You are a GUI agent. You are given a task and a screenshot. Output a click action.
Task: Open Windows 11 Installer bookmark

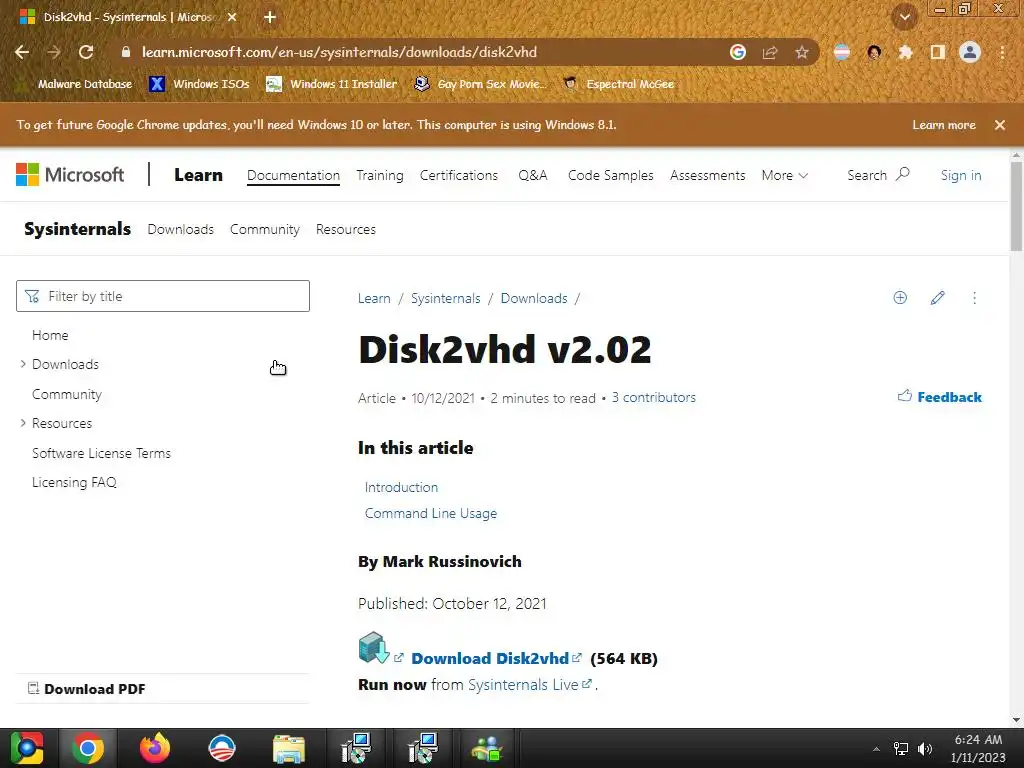[x=332, y=84]
